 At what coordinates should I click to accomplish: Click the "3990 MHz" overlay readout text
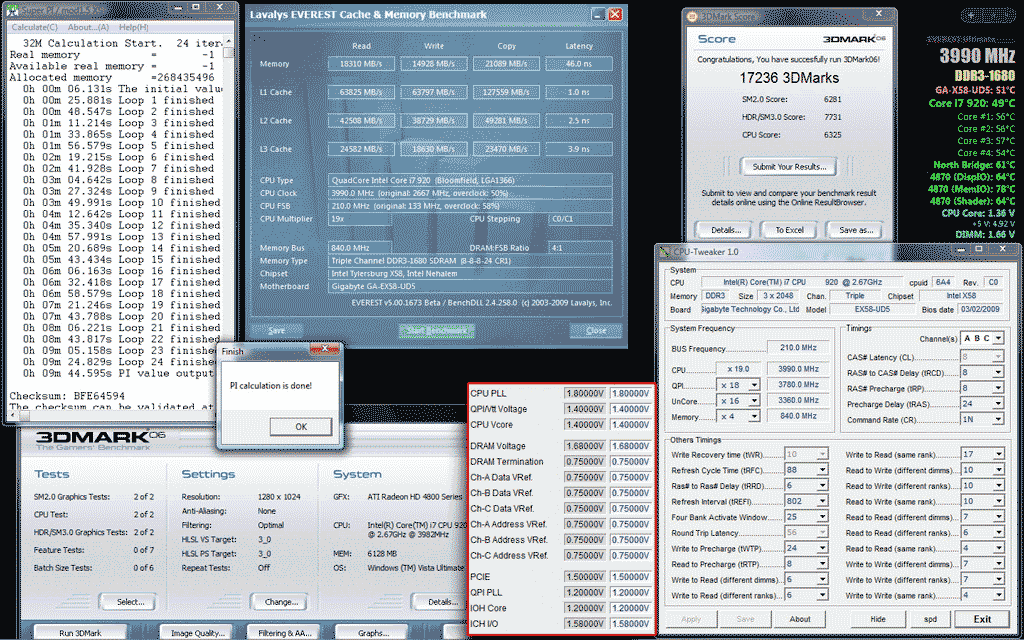pos(978,56)
